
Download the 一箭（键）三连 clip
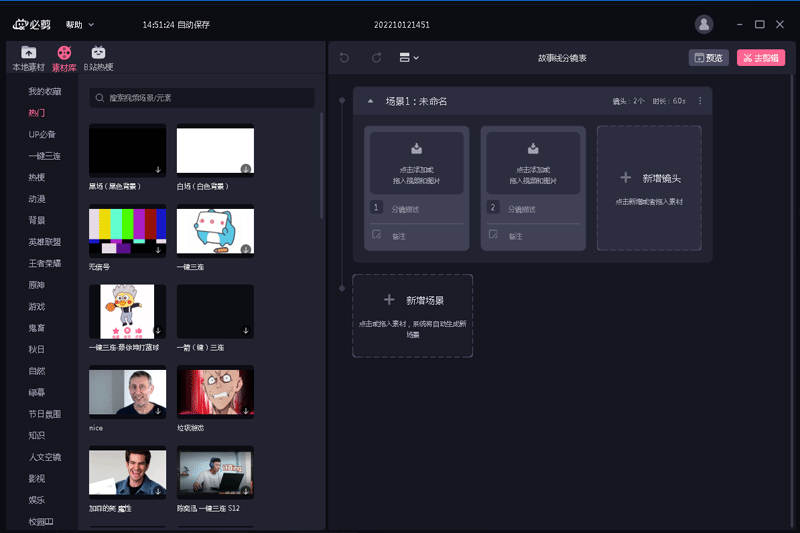coord(246,331)
